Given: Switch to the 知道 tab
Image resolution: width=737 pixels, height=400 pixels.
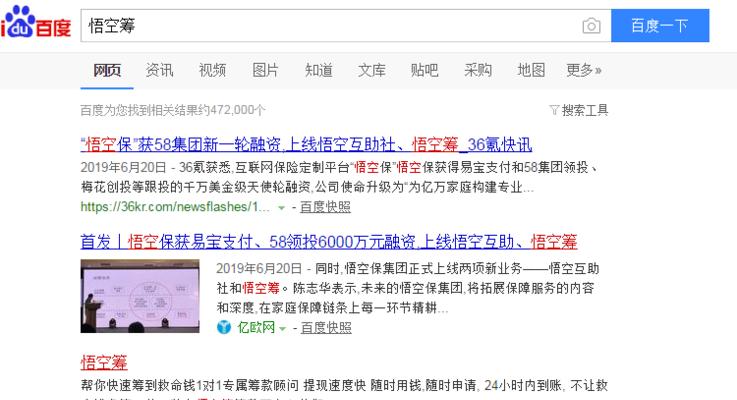Looking at the screenshot, I should 319,71.
